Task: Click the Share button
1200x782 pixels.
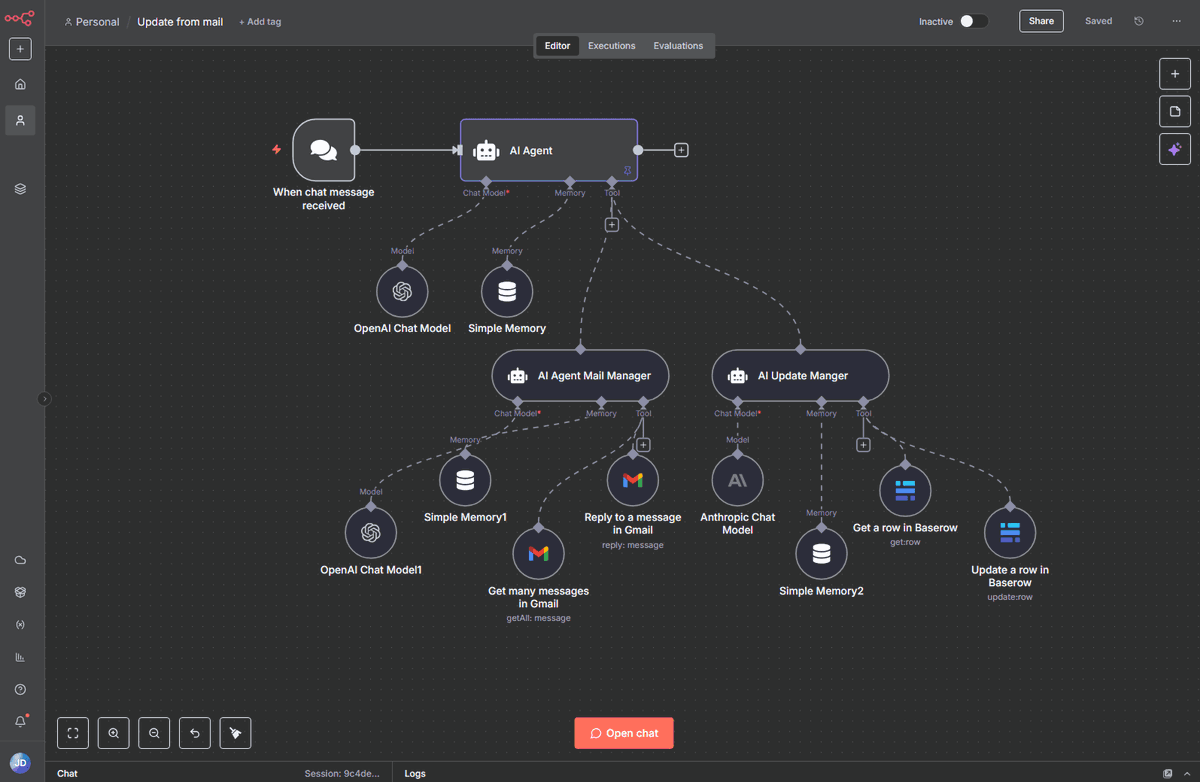Action: click(1041, 21)
